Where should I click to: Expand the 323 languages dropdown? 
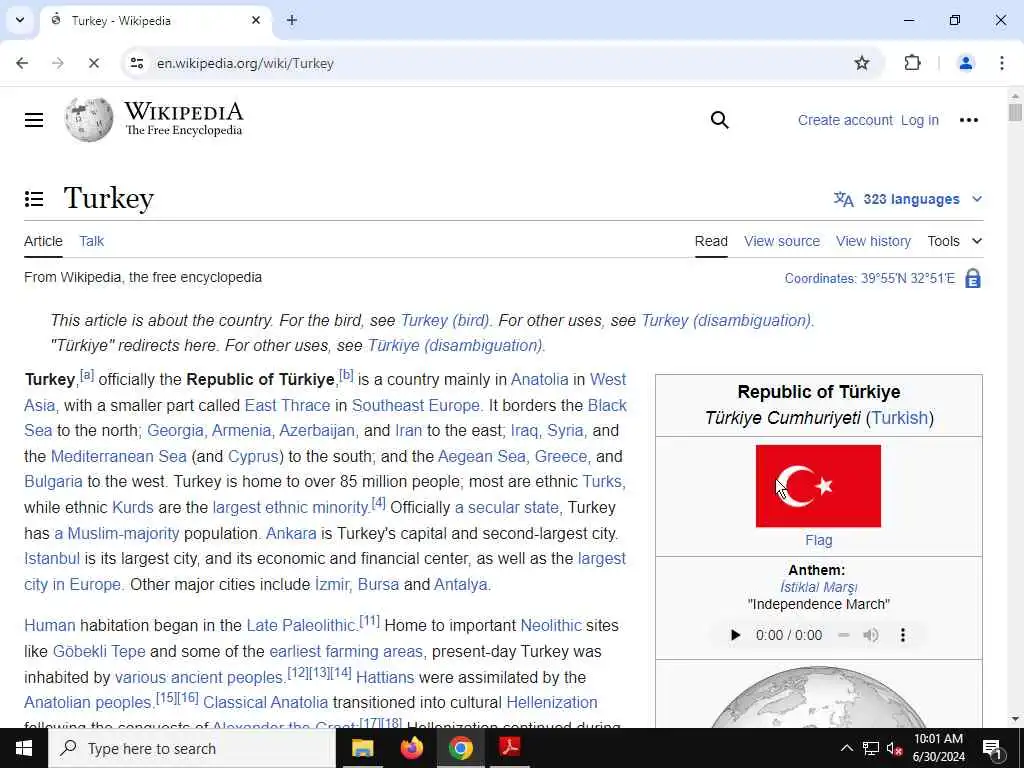point(908,199)
